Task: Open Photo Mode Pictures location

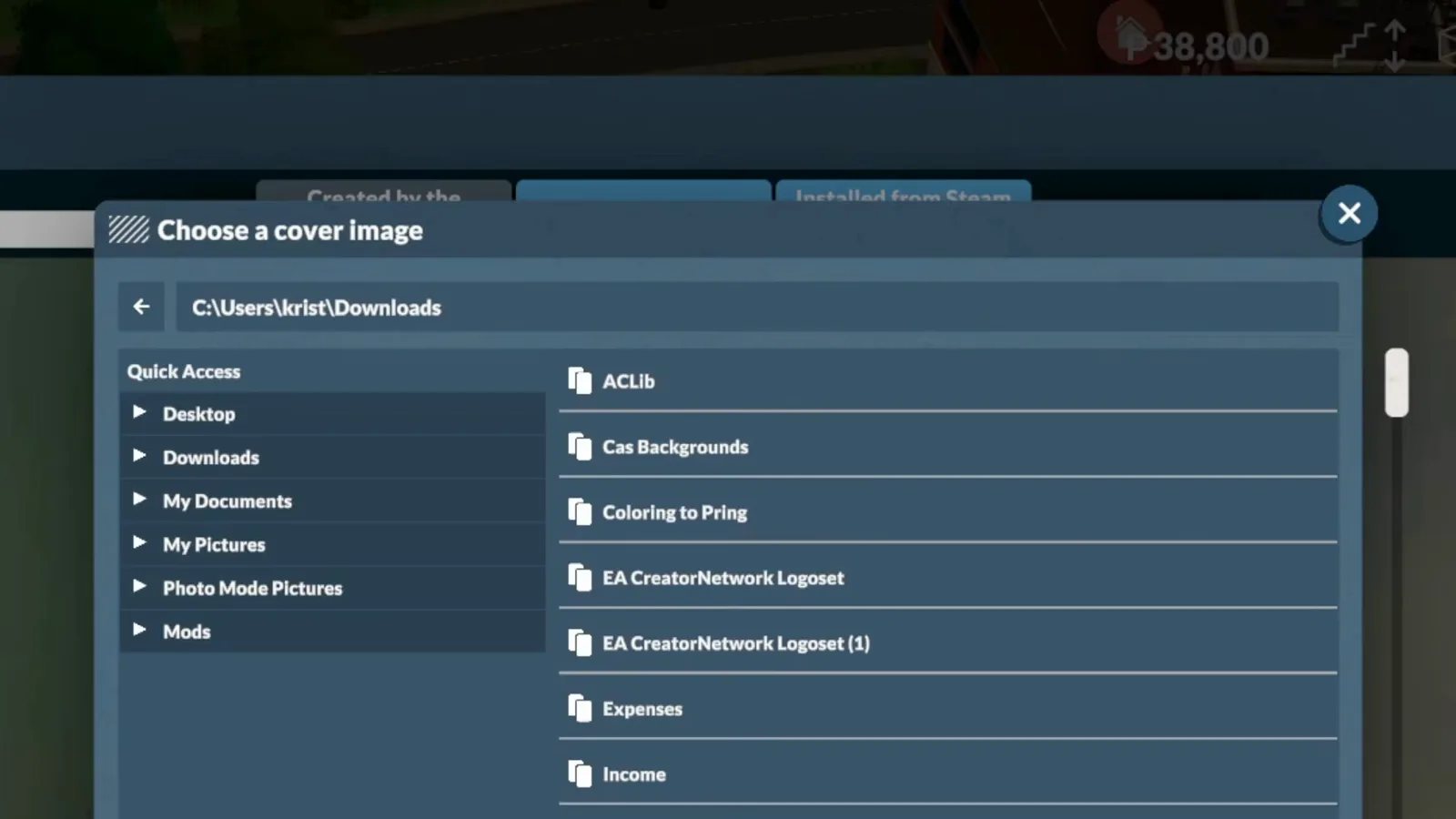Action: pyautogui.click(x=252, y=589)
